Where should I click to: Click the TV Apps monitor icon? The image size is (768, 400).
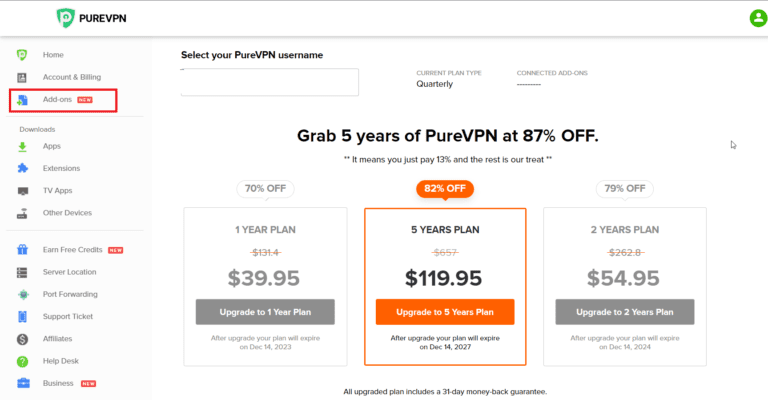coord(22,190)
